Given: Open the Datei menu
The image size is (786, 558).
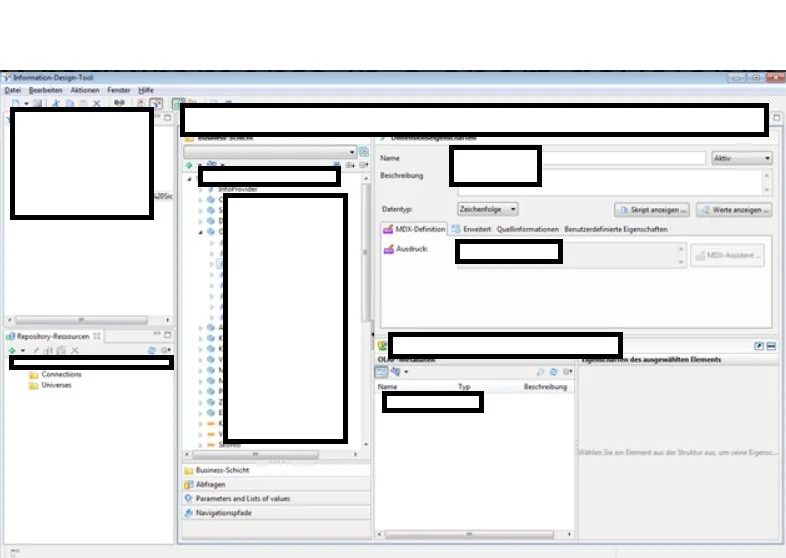Looking at the screenshot, I should (13, 90).
